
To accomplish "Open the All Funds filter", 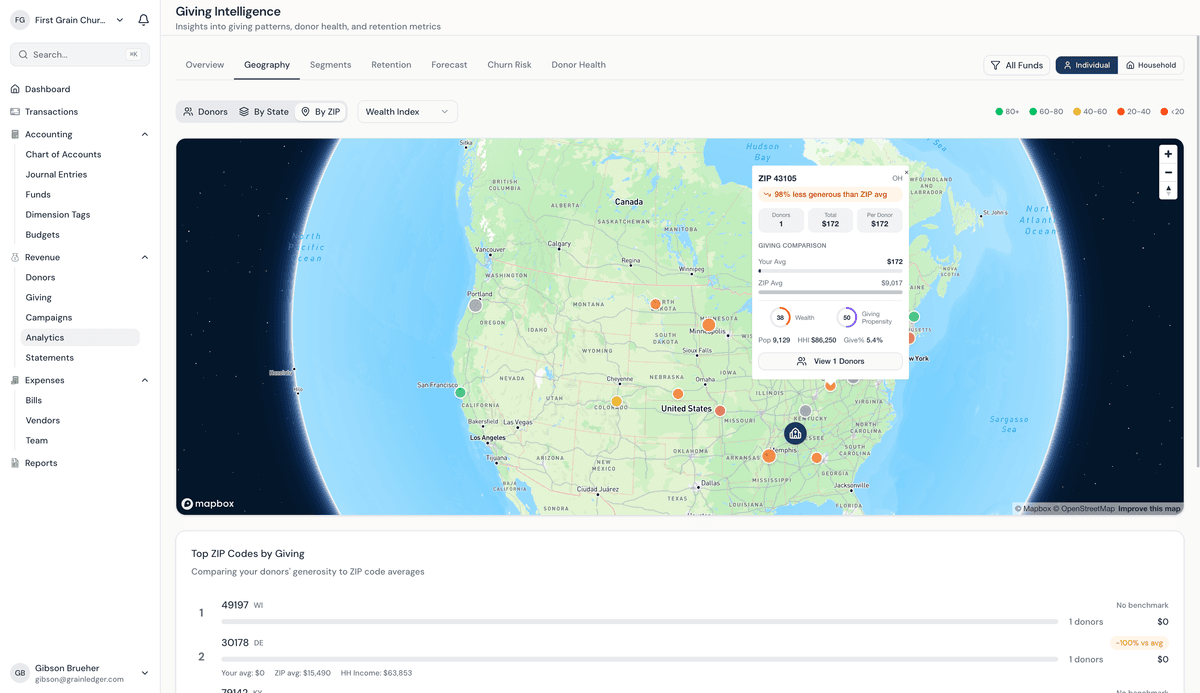I will (x=1016, y=65).
